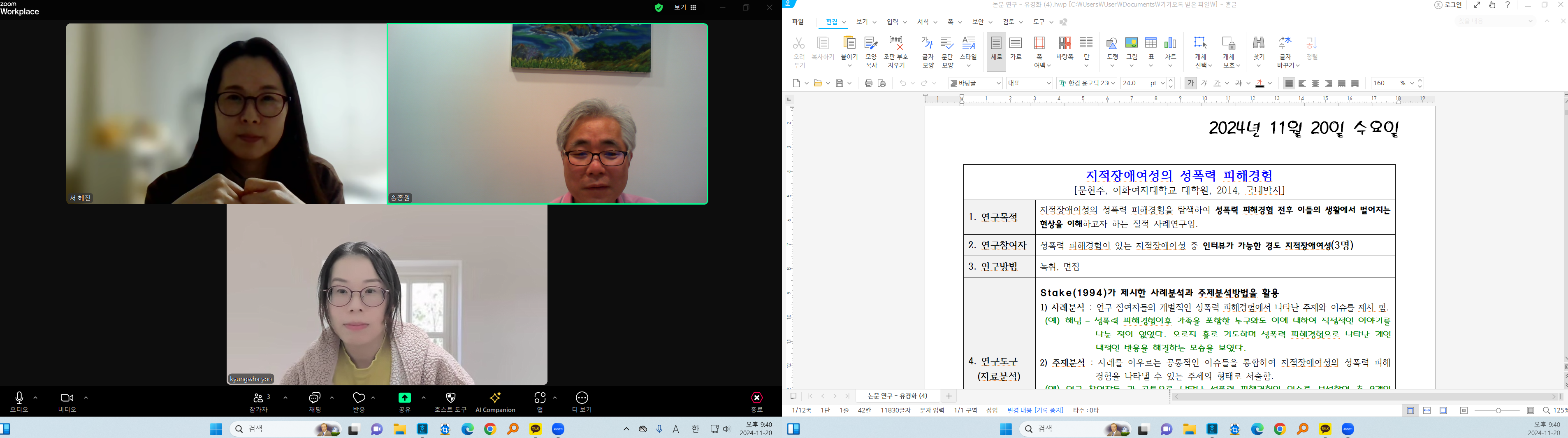
Task: Toggle camera with 비디오 button
Action: pos(67,402)
